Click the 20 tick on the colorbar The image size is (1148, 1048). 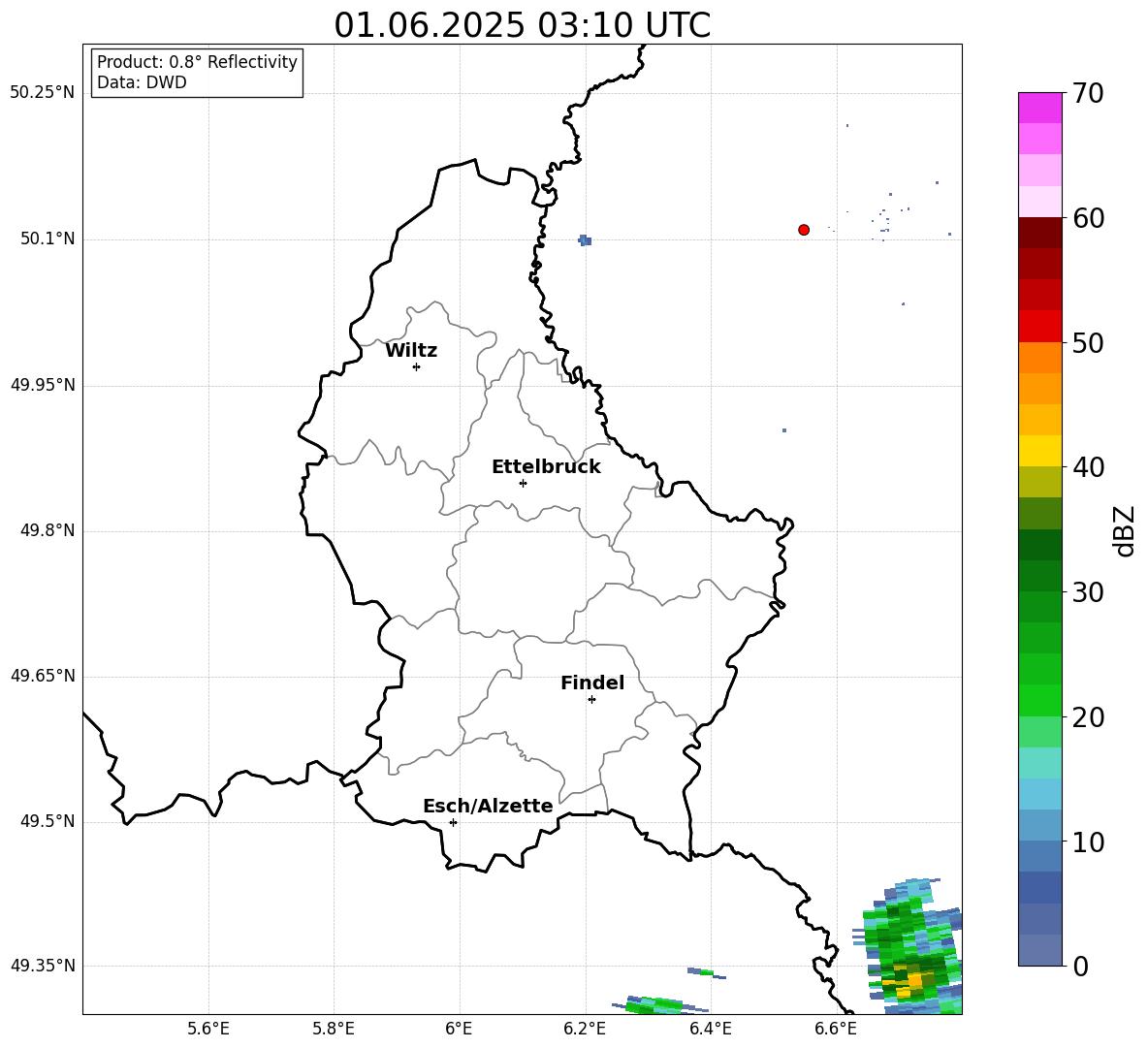pos(1088,717)
